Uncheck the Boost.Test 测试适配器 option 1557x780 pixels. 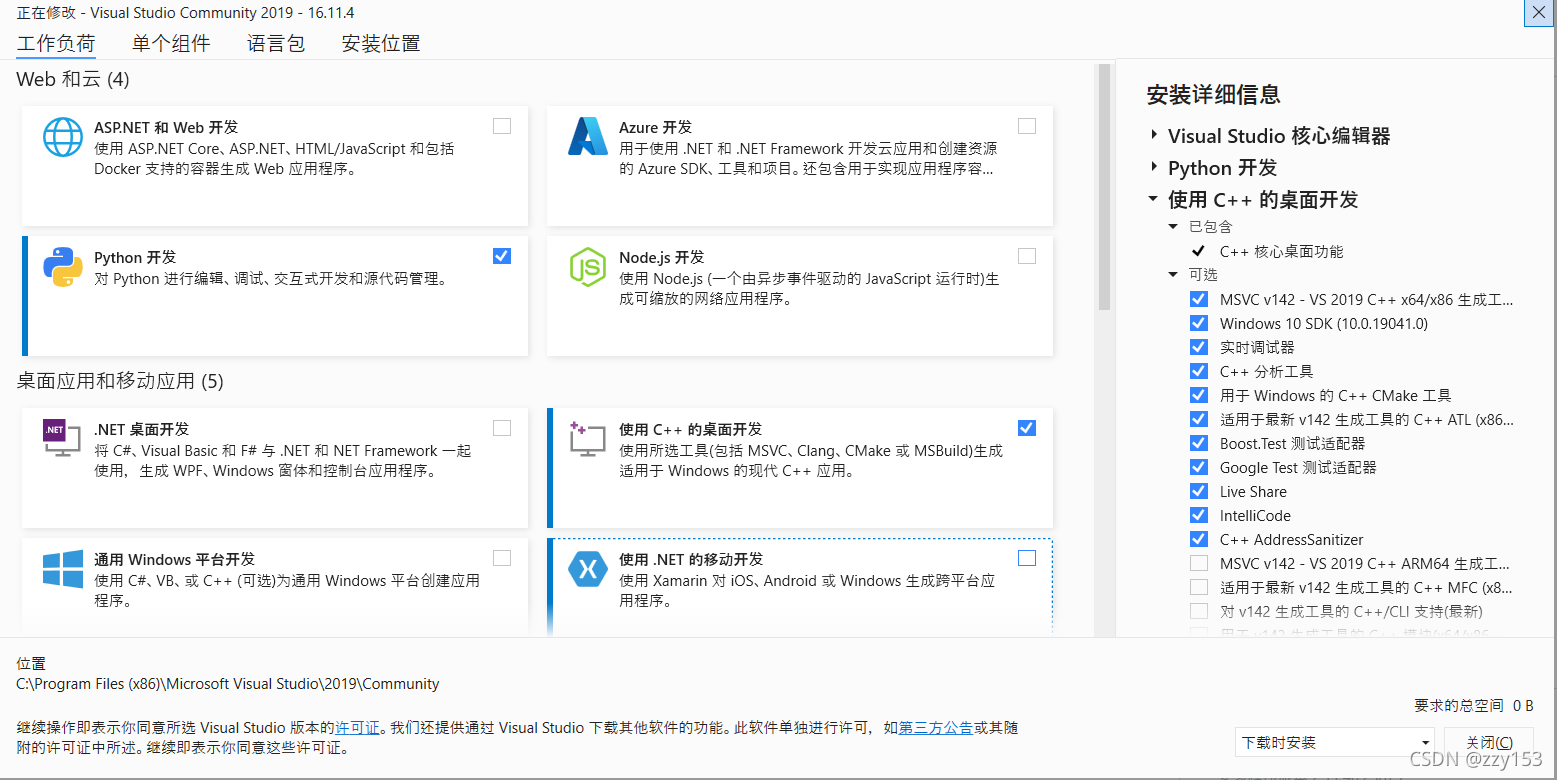click(x=1199, y=443)
